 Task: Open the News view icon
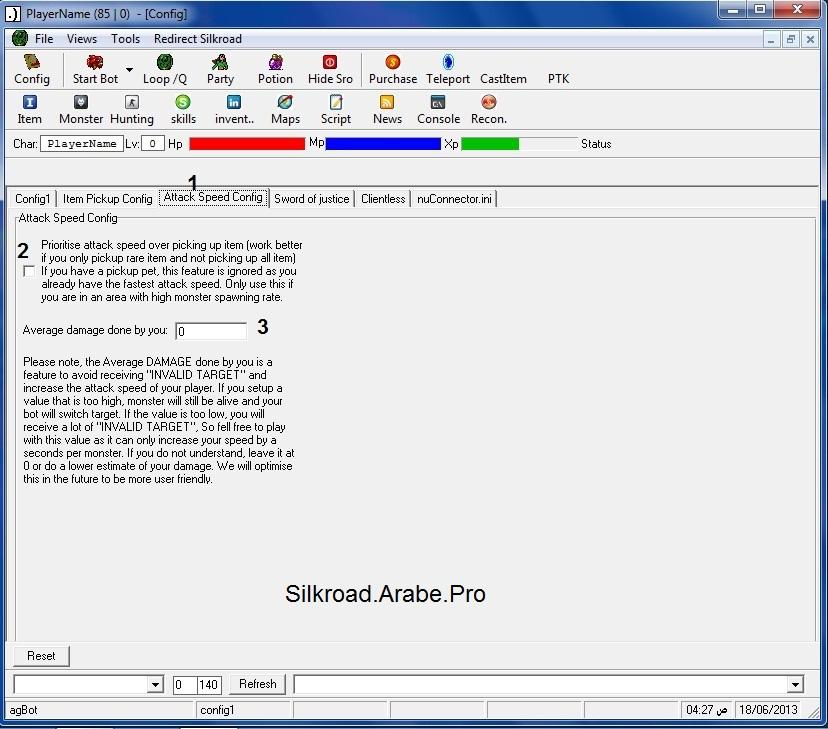point(387,110)
